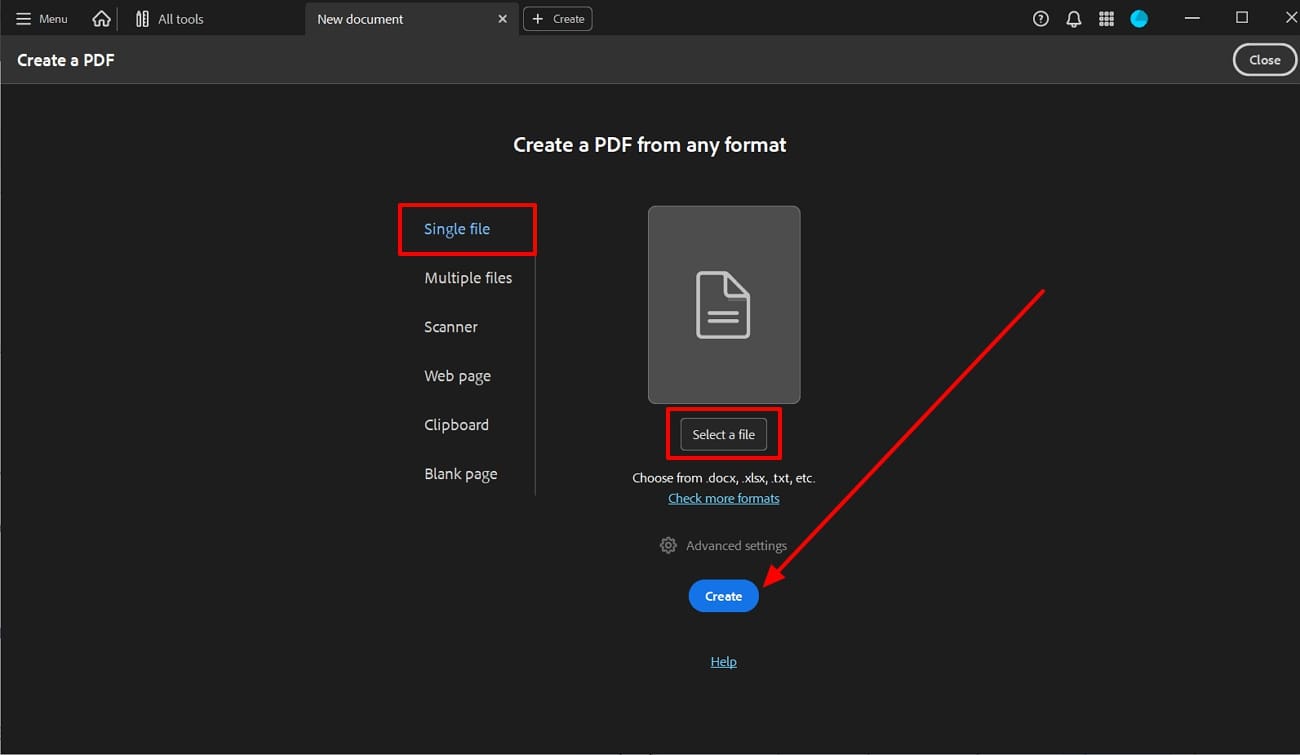Open the notifications bell
1300x755 pixels.
click(x=1074, y=19)
